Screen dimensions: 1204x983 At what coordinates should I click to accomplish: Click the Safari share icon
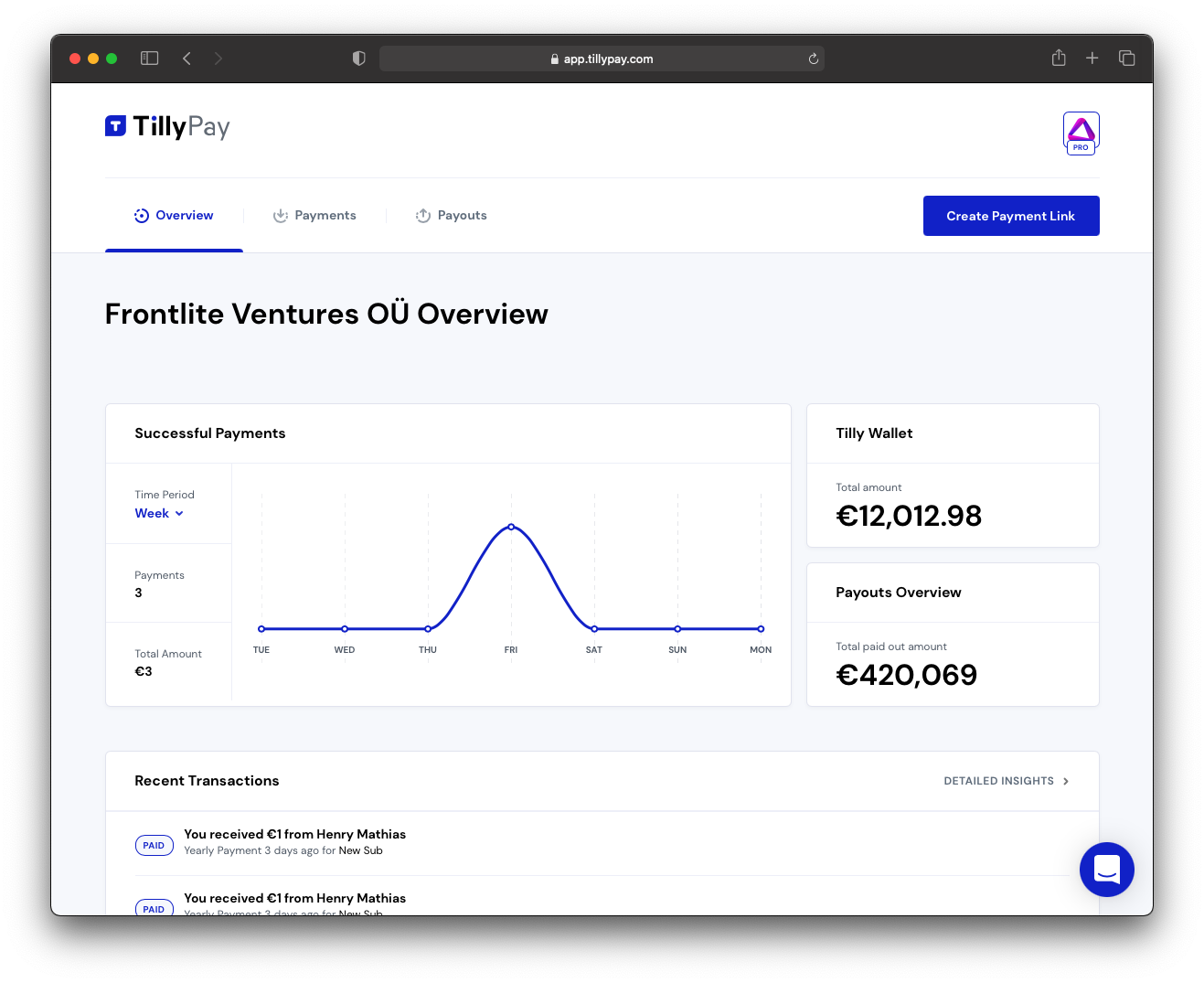[1059, 58]
